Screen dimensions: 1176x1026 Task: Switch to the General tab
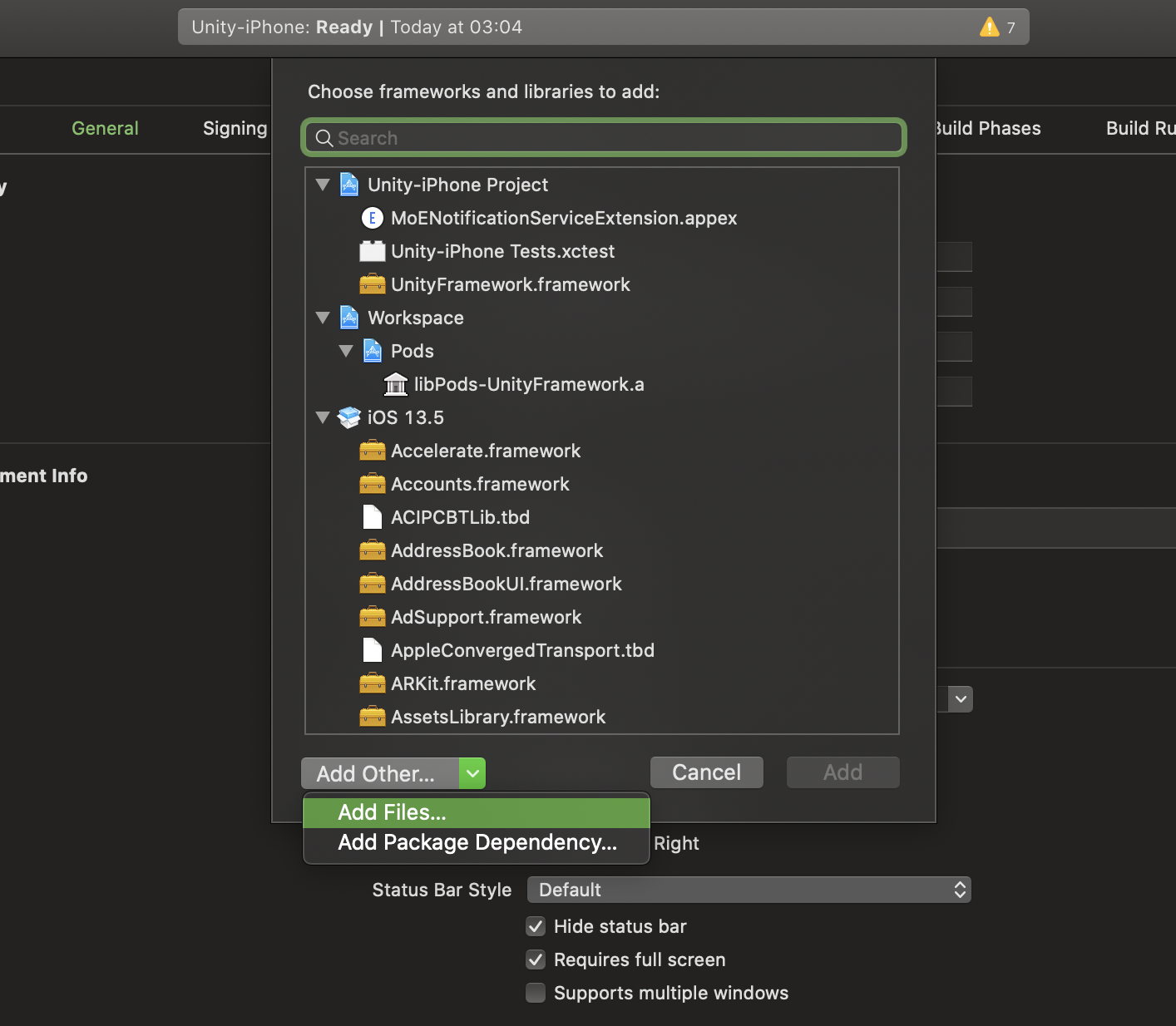pos(105,128)
